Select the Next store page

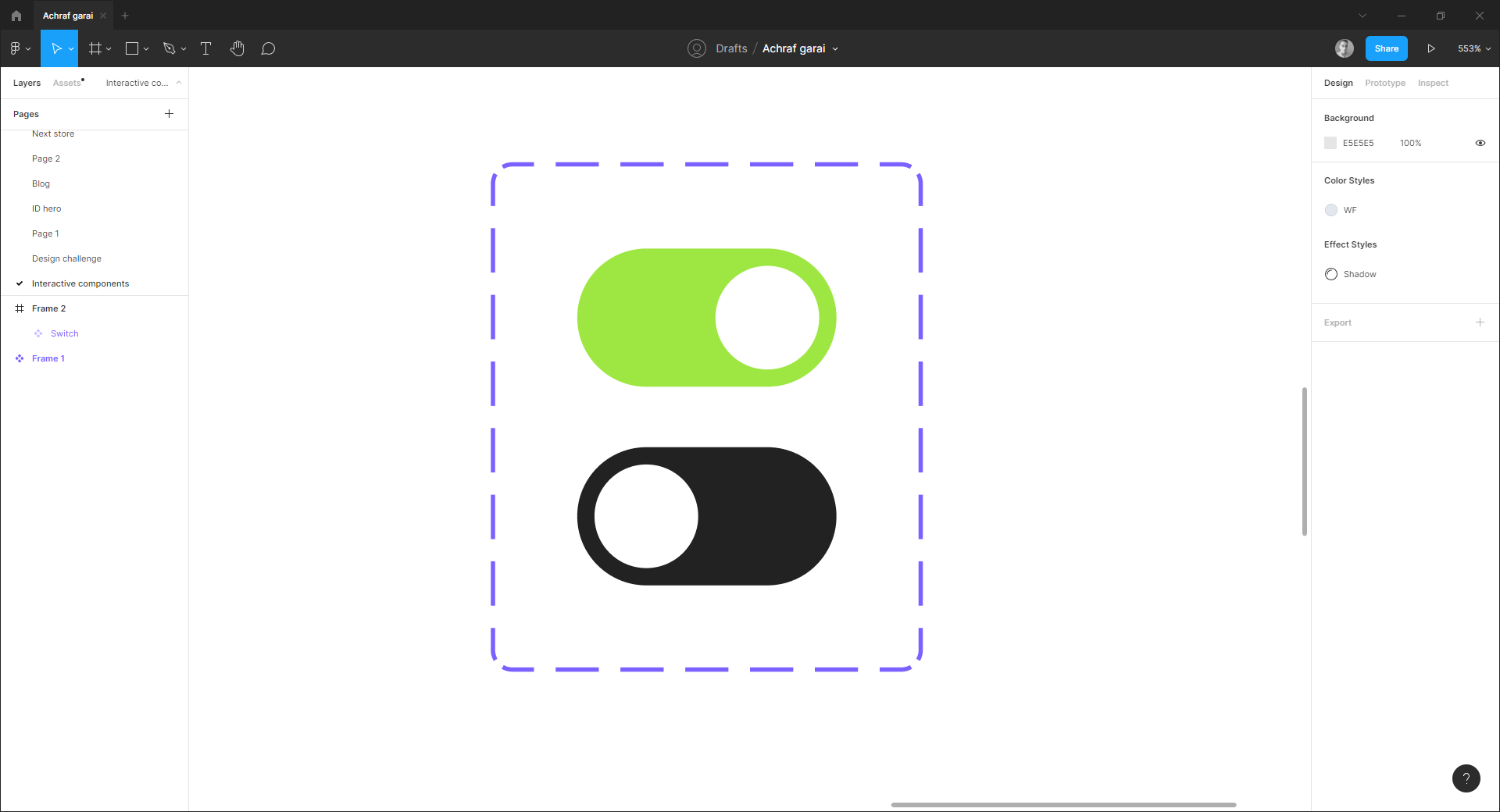(x=53, y=134)
